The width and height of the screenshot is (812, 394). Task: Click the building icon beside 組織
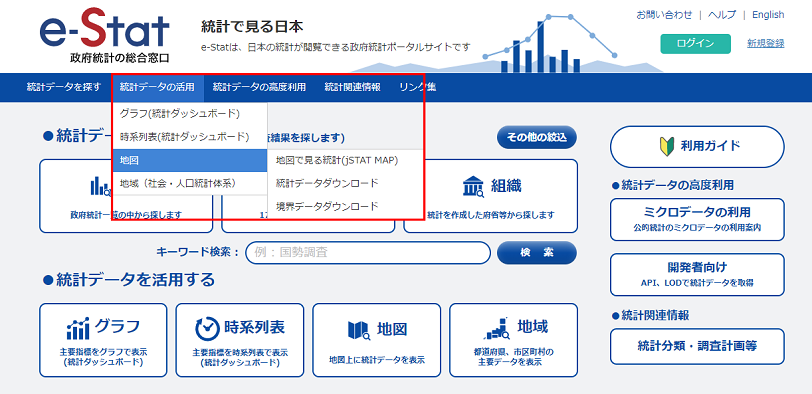point(473,186)
